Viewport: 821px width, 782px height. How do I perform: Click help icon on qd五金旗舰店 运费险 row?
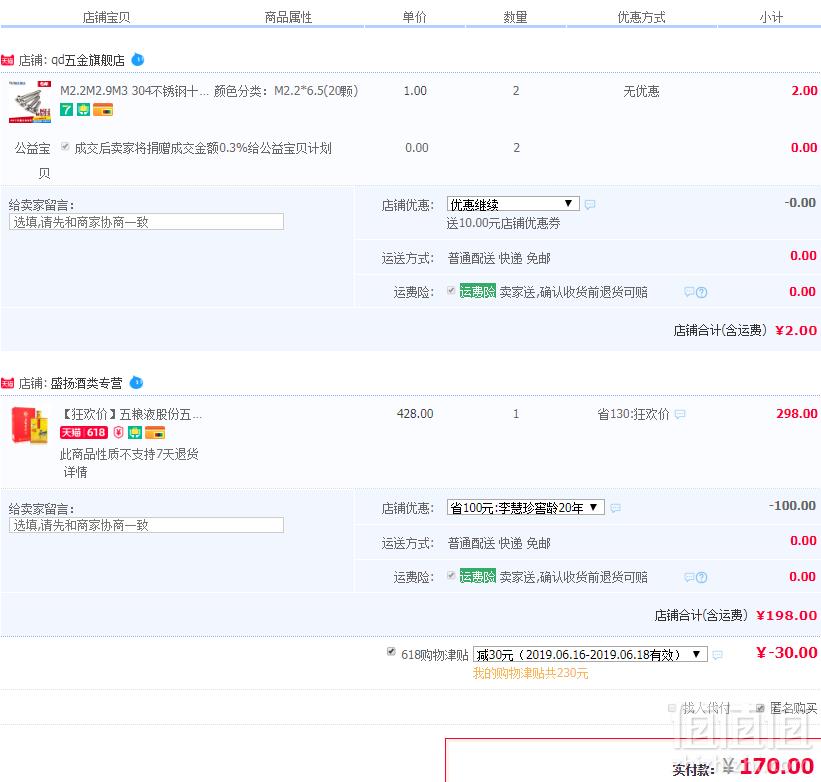702,292
